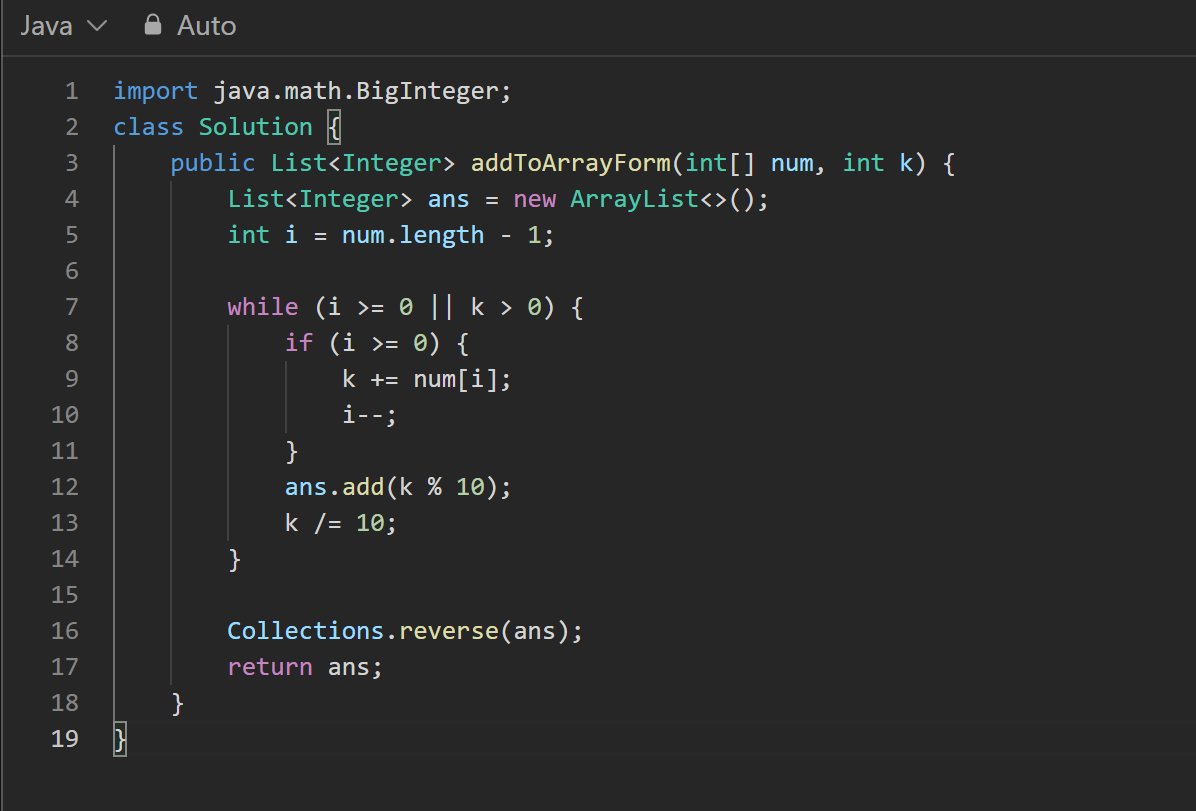Click 'ans.add(k % 10);' on line 12
This screenshot has width=1196, height=811.
pyautogui.click(x=398, y=486)
